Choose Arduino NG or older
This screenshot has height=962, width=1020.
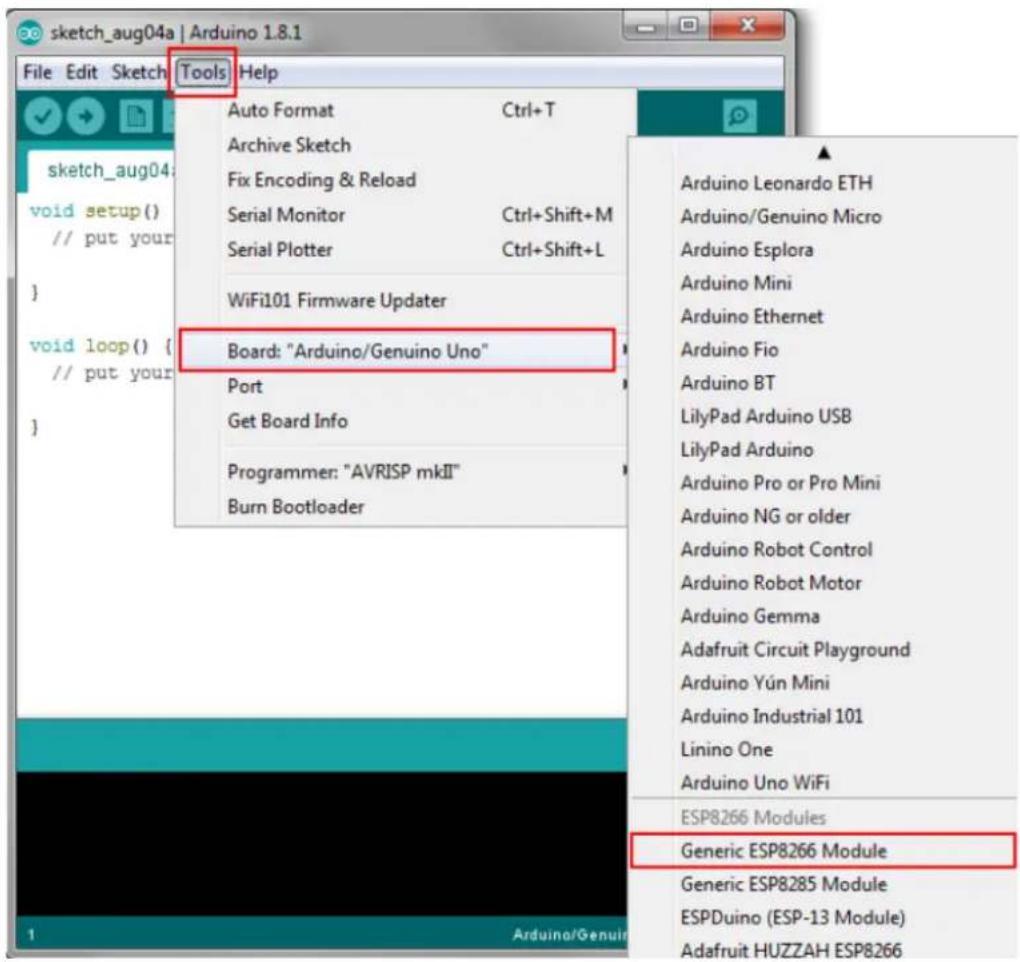824,516
